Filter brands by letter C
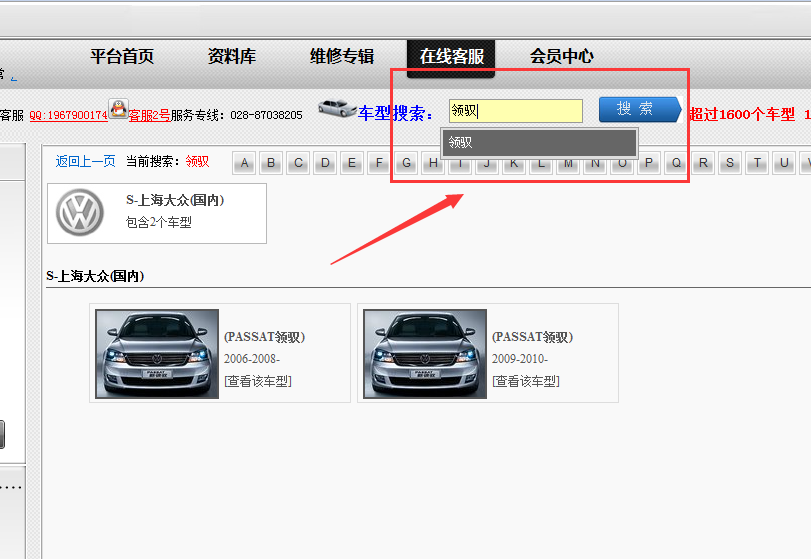This screenshot has width=811, height=559. point(298,163)
